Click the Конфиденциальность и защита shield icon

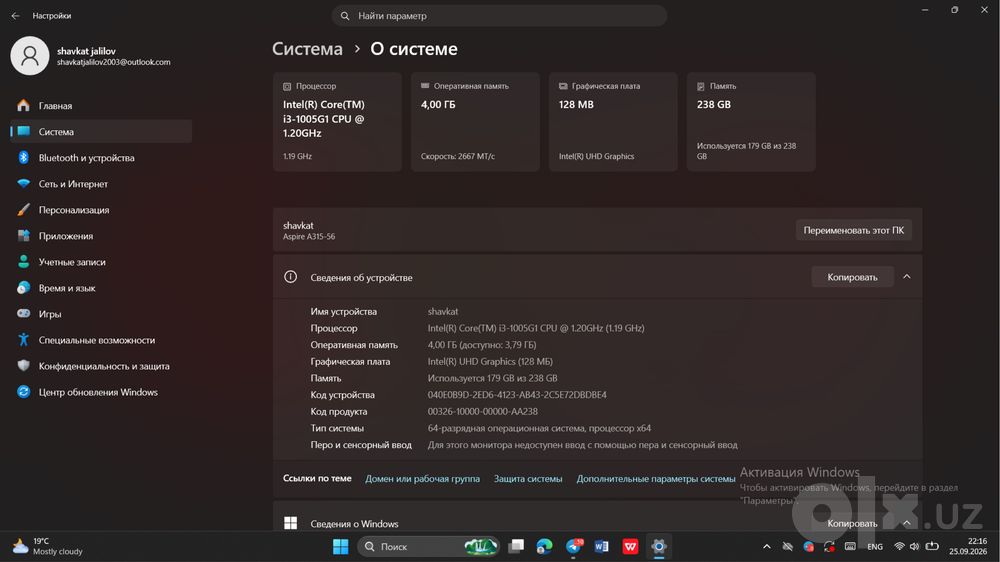pos(24,366)
